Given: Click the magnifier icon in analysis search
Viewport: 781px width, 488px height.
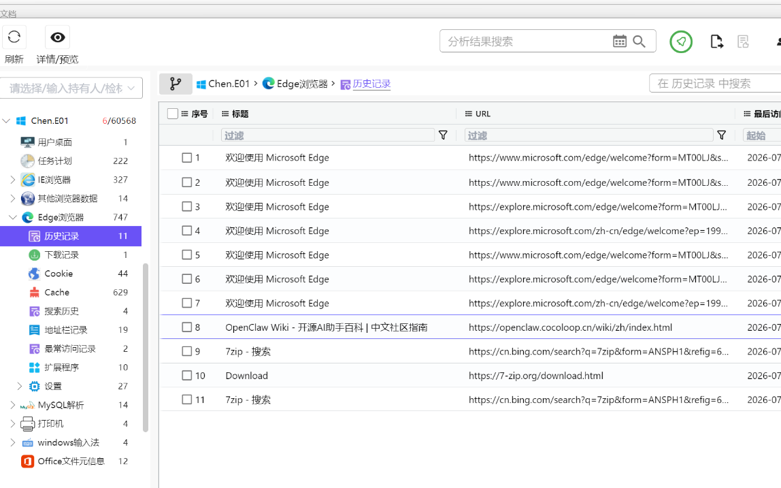Looking at the screenshot, I should [x=639, y=41].
